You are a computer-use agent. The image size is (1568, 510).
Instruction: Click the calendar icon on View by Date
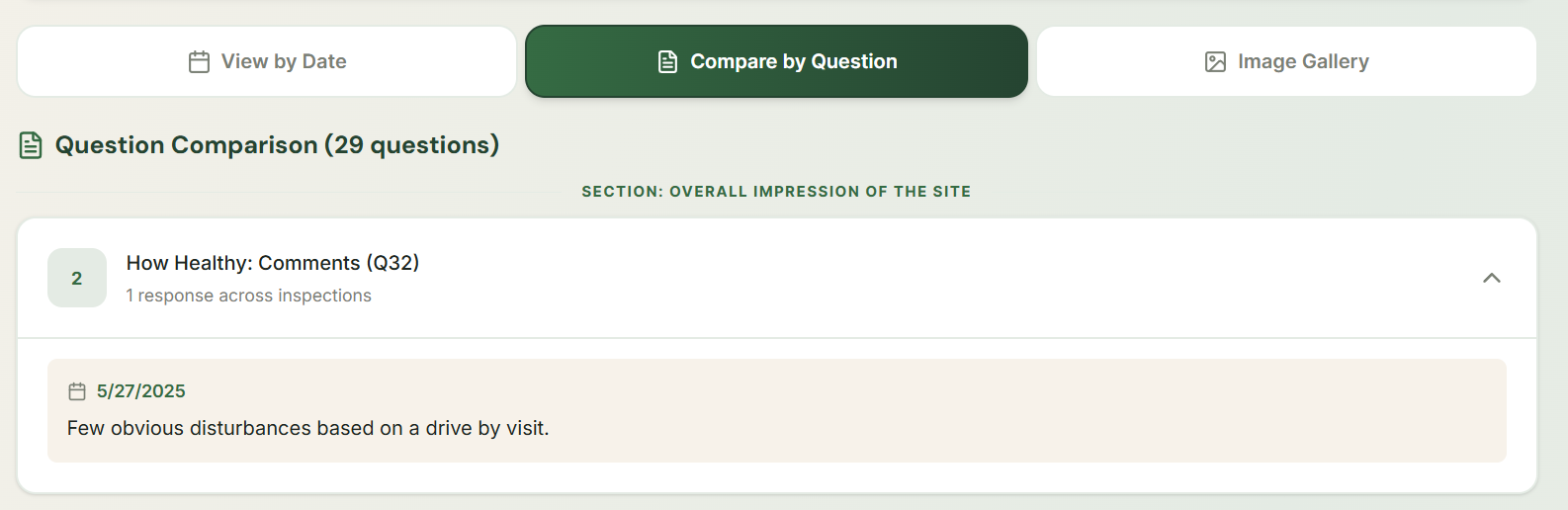(199, 62)
